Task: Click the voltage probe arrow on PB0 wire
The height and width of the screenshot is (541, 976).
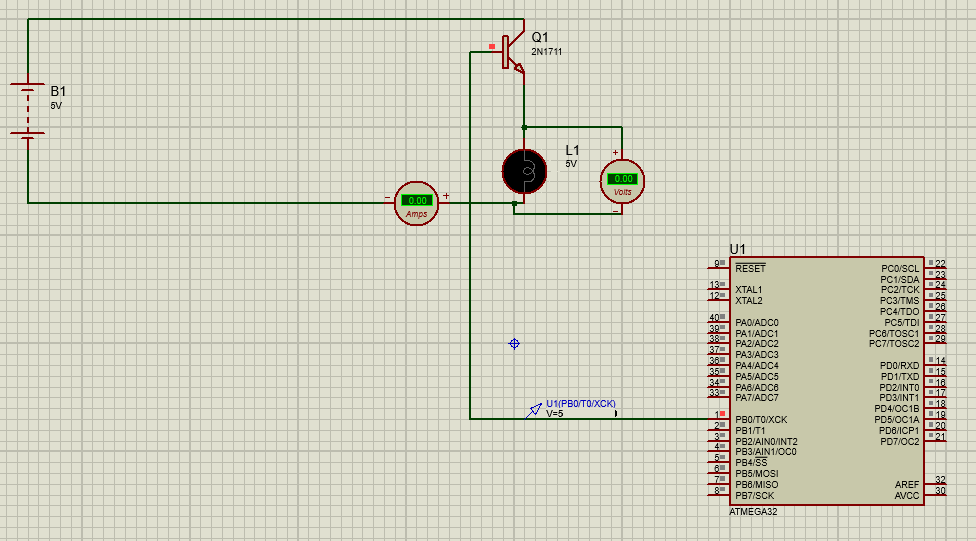Action: (x=535, y=409)
